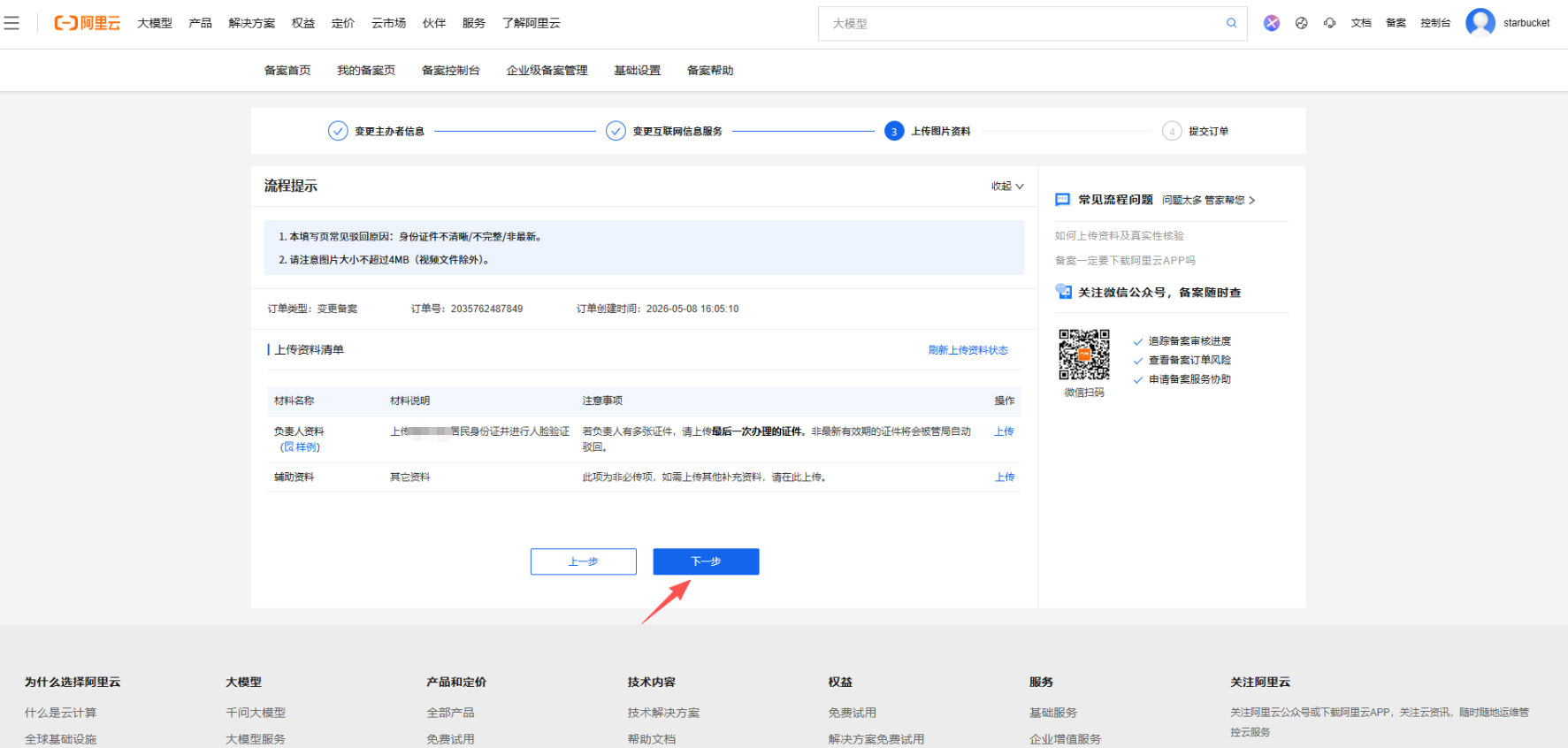Open the 企业级备案管理 tab
This screenshot has width=1568, height=748.
[x=547, y=70]
